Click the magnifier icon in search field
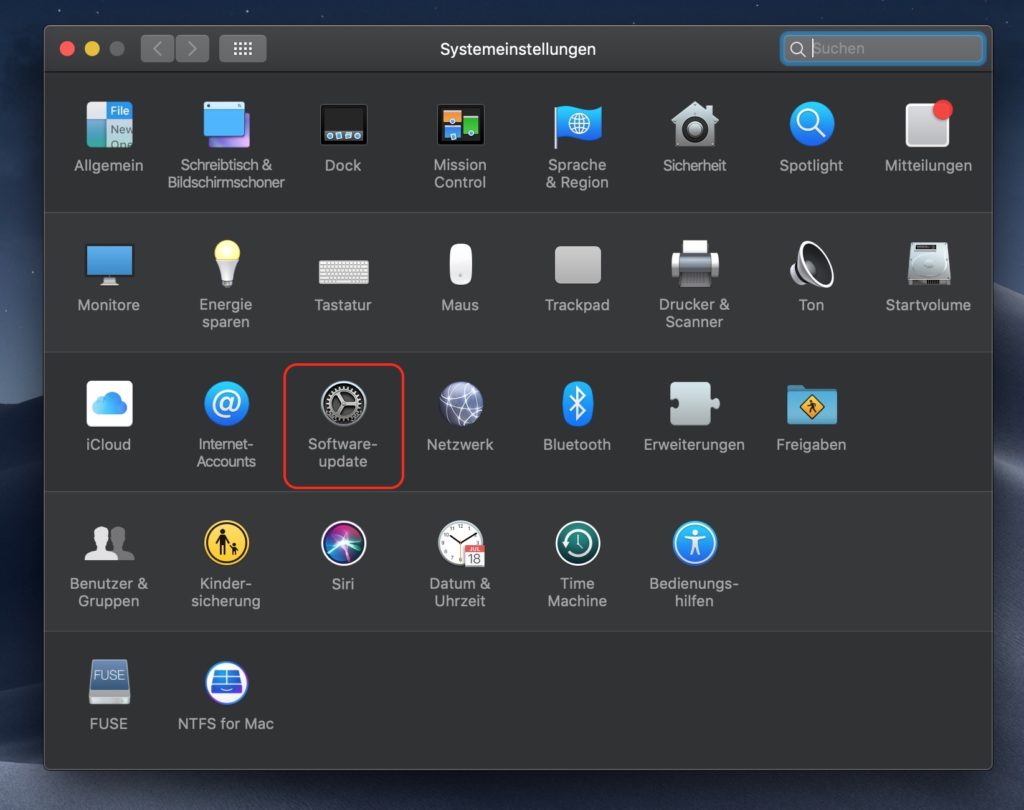1024x810 pixels. click(797, 49)
